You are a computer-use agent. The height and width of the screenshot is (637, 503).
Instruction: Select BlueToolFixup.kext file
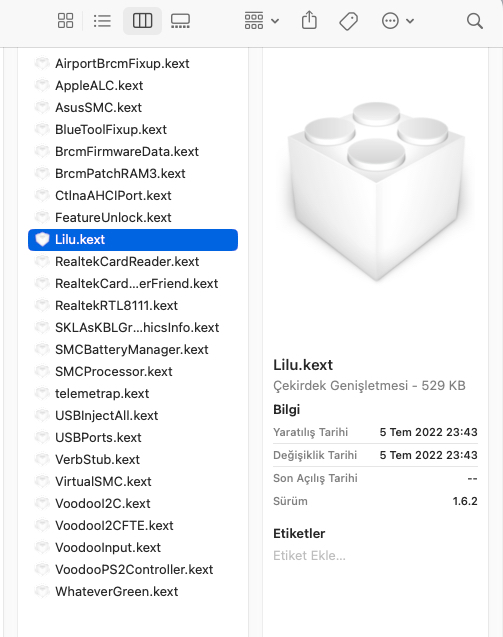tap(133, 130)
